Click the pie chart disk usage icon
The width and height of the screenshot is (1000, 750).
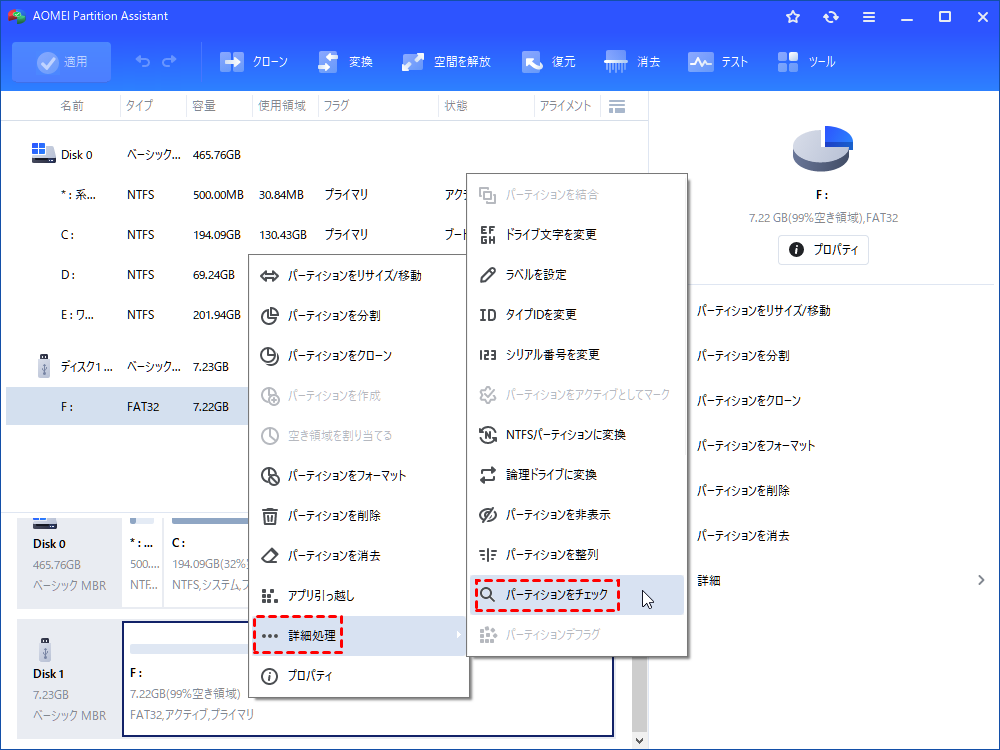tap(823, 149)
